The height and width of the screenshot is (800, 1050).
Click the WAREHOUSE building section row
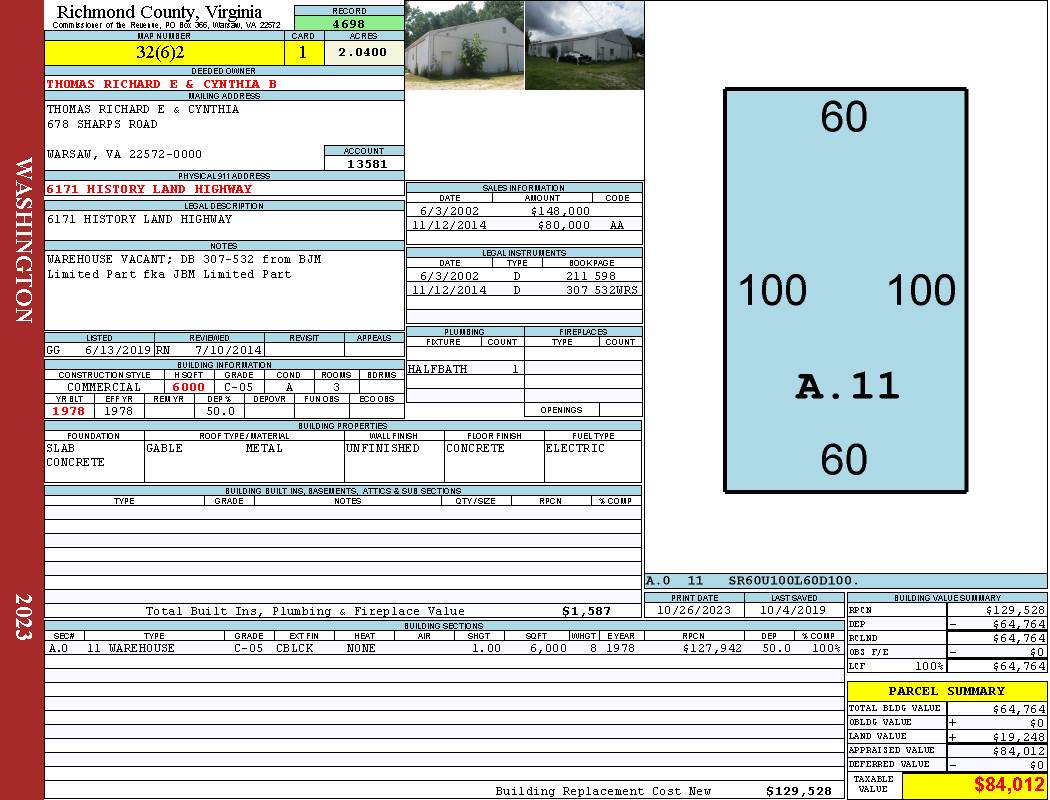pos(445,648)
